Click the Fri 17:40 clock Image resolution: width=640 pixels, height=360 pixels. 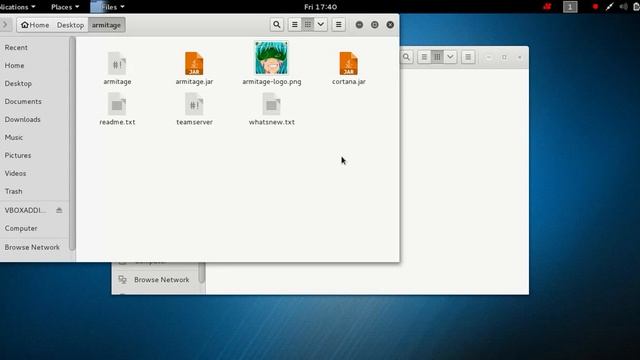(x=320, y=7)
